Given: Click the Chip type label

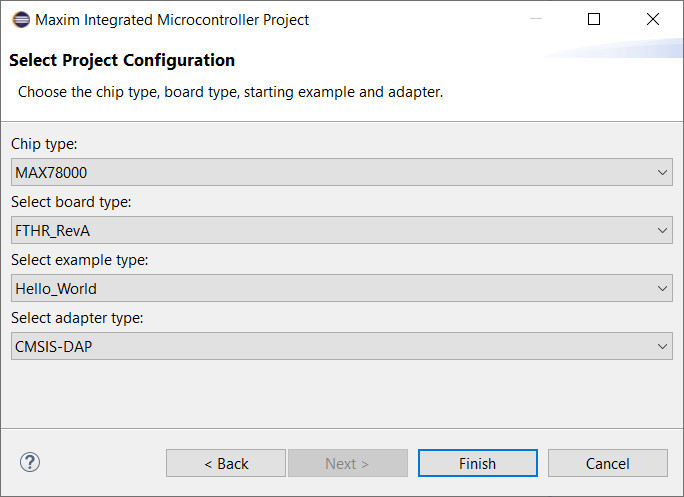Looking at the screenshot, I should [x=44, y=144].
